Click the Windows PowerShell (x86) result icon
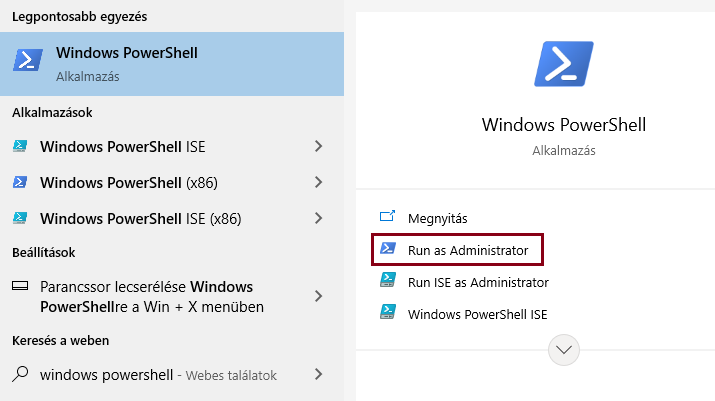 (x=20, y=182)
